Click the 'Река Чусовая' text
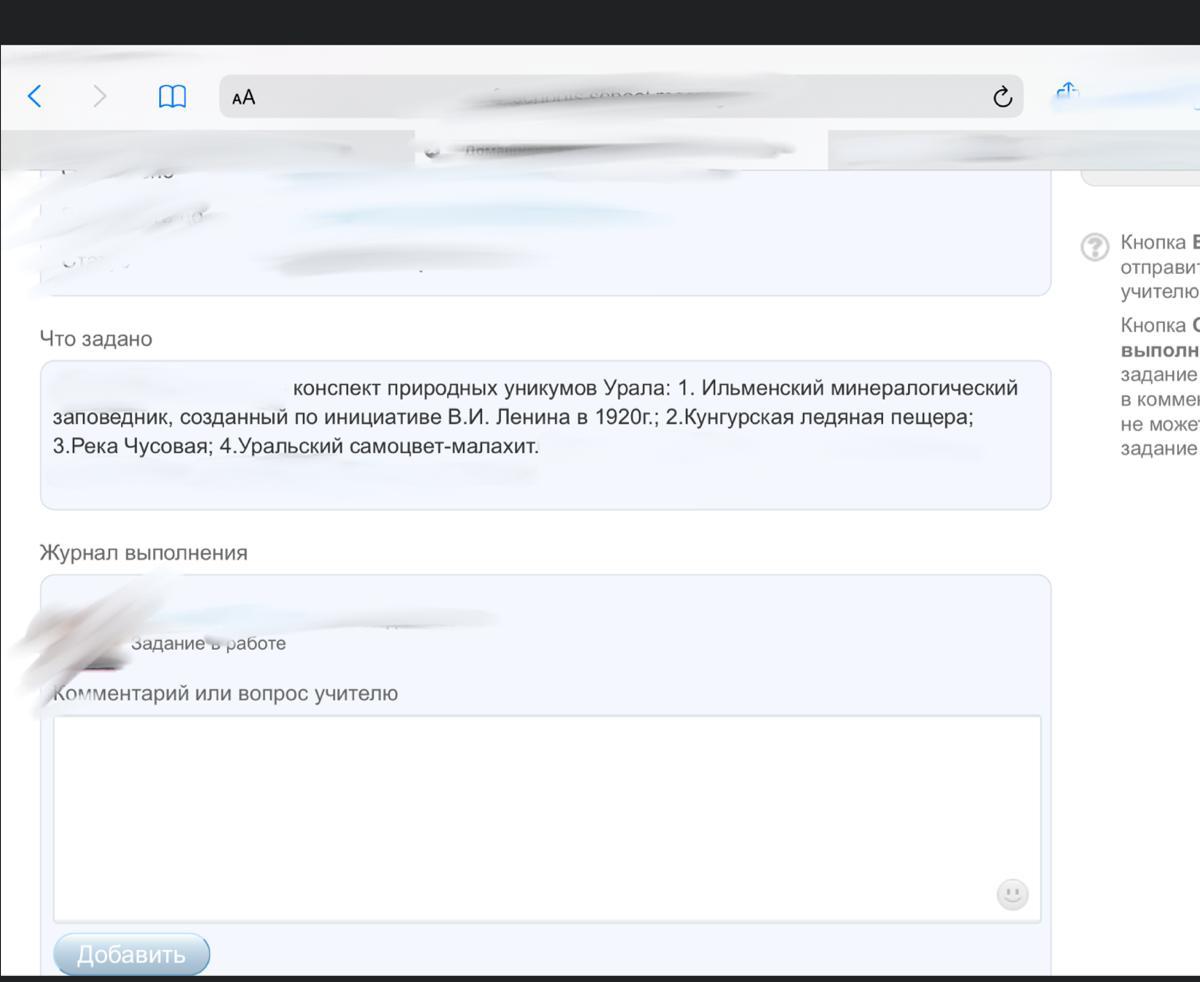 [138, 446]
